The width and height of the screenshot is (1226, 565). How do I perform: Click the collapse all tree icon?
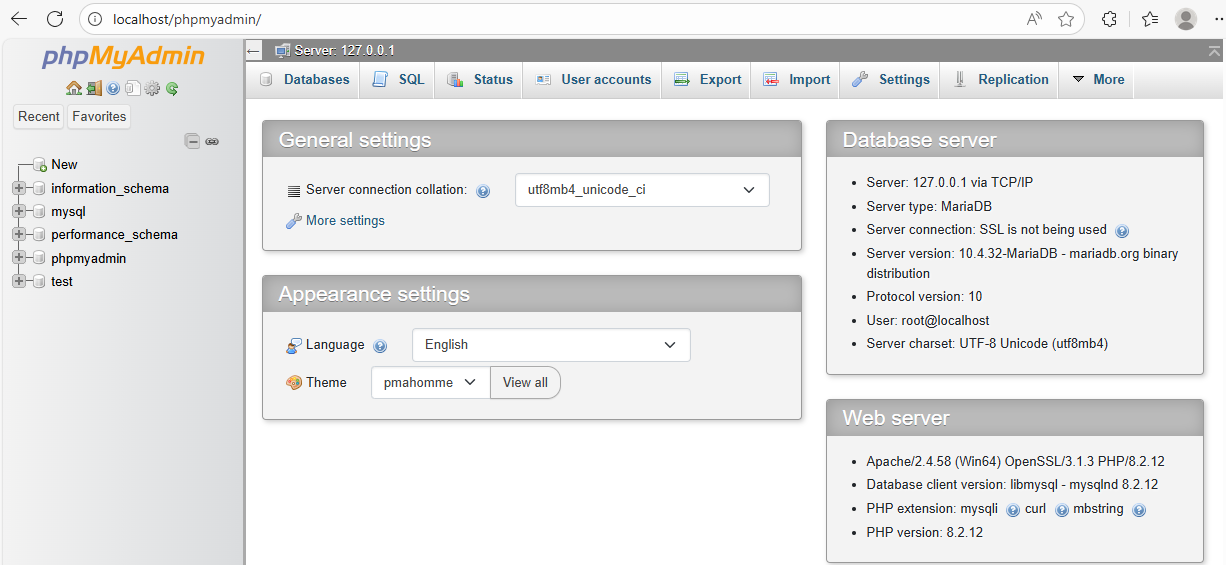[192, 142]
